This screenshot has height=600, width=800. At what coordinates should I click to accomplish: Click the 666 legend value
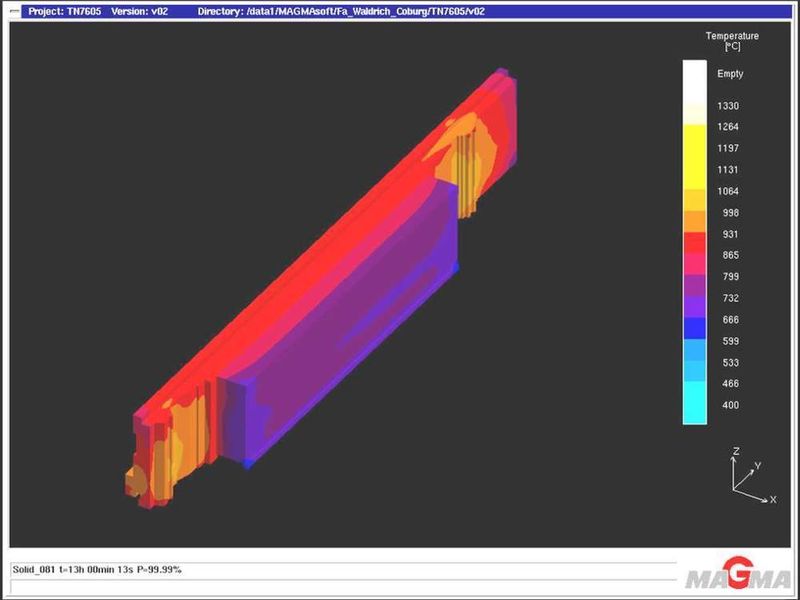(x=731, y=320)
